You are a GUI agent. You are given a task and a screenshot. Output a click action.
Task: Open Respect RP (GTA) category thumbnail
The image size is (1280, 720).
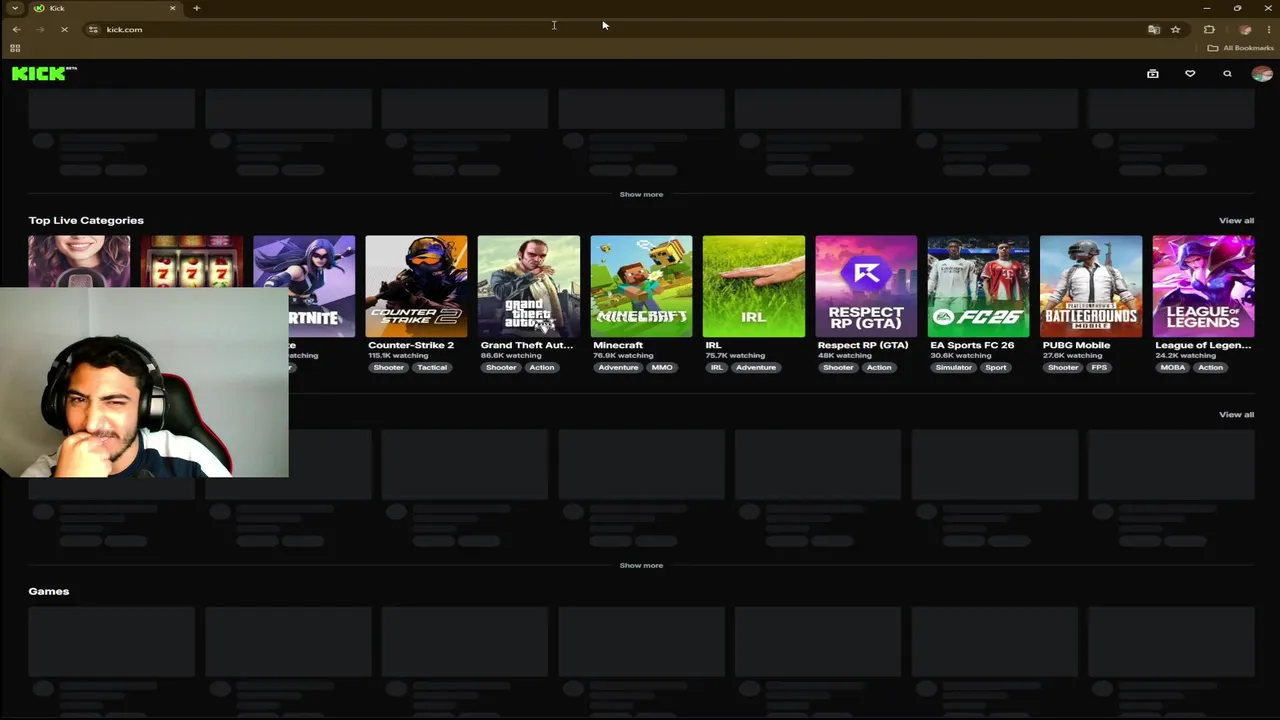click(866, 286)
